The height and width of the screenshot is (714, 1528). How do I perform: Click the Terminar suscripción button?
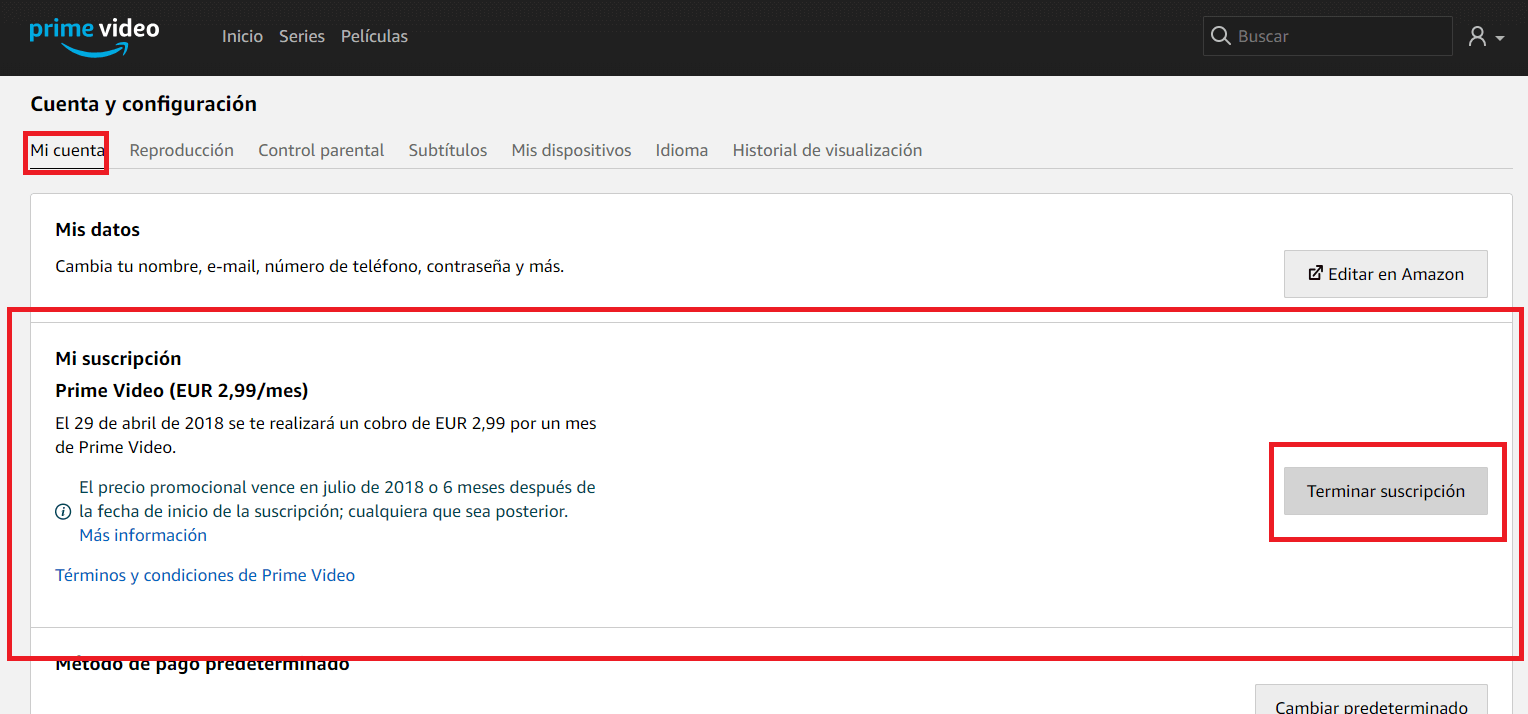pyautogui.click(x=1386, y=491)
